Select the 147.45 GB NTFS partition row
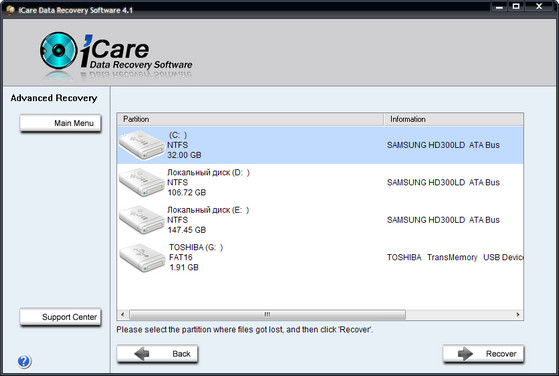559x376 pixels. [x=320, y=220]
